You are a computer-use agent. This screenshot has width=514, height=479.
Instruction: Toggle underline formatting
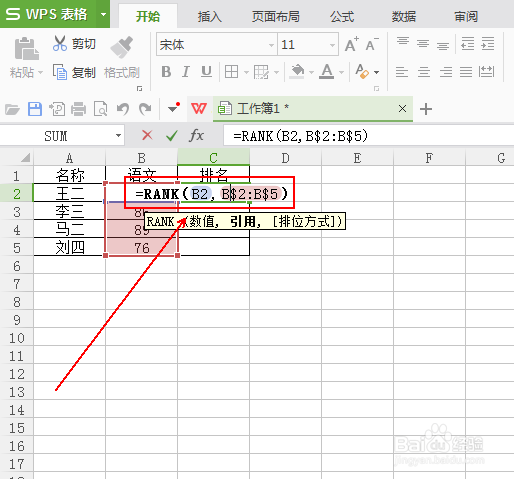(x=206, y=72)
